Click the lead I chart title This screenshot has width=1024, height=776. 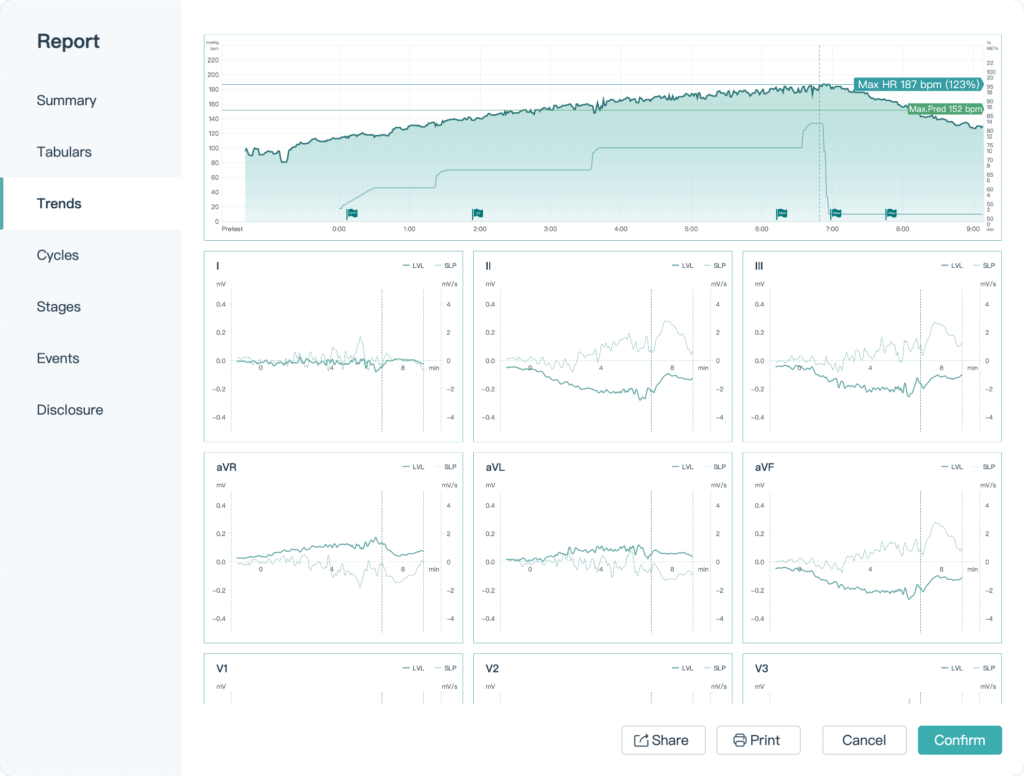[x=217, y=266]
